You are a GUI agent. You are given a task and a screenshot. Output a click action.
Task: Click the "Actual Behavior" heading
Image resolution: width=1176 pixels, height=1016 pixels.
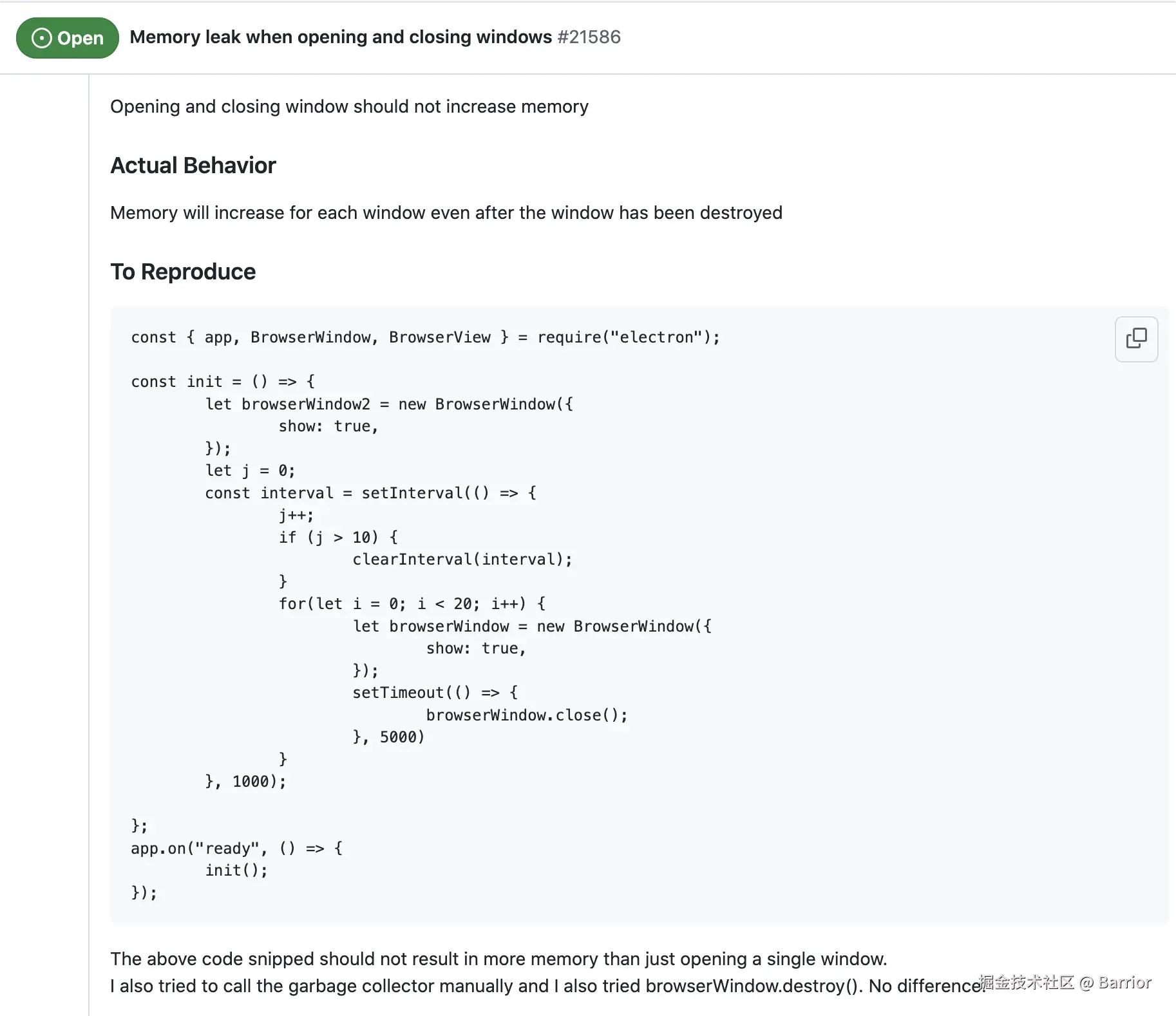point(193,165)
